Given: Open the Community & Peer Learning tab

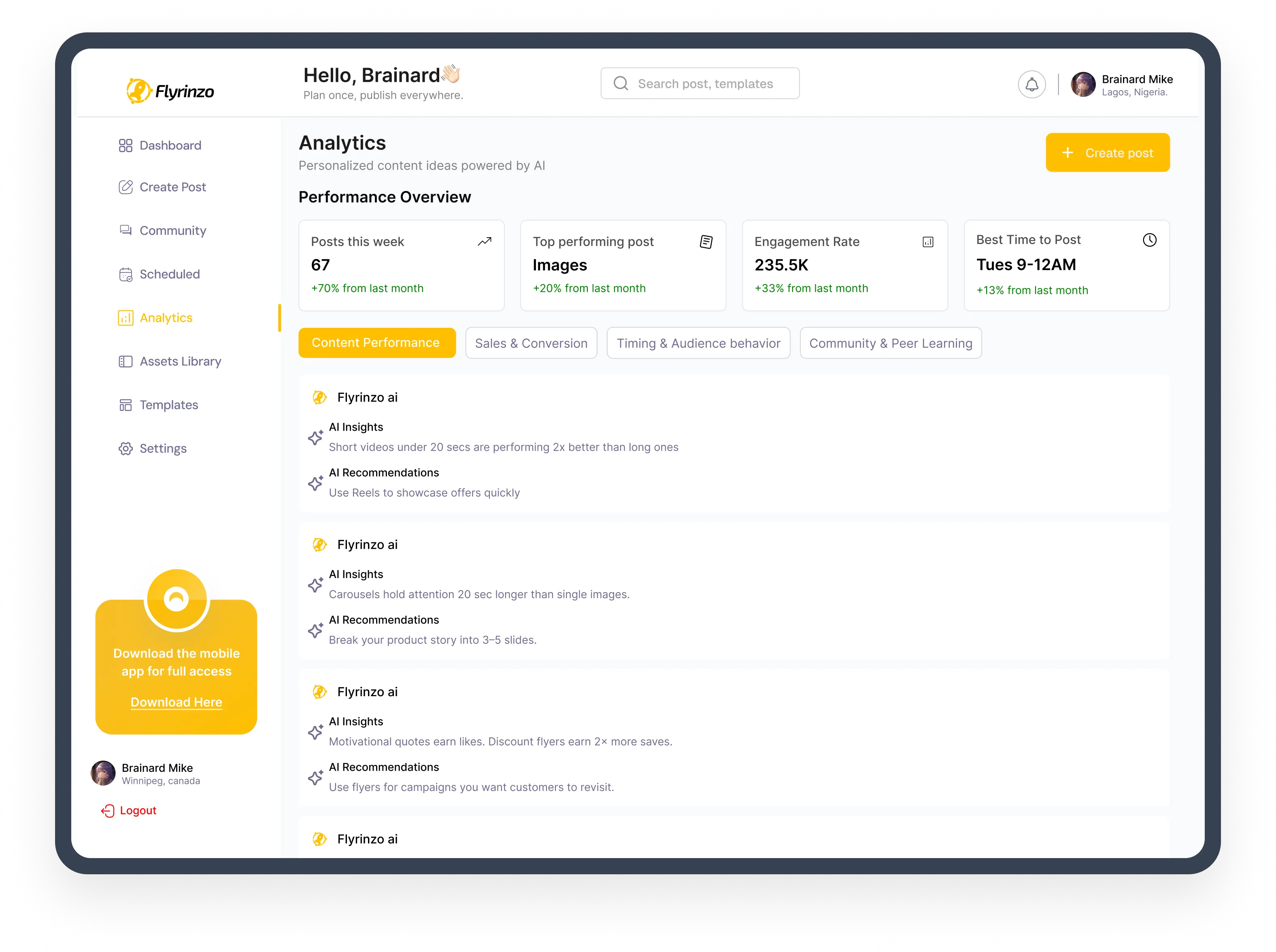Looking at the screenshot, I should coord(890,343).
